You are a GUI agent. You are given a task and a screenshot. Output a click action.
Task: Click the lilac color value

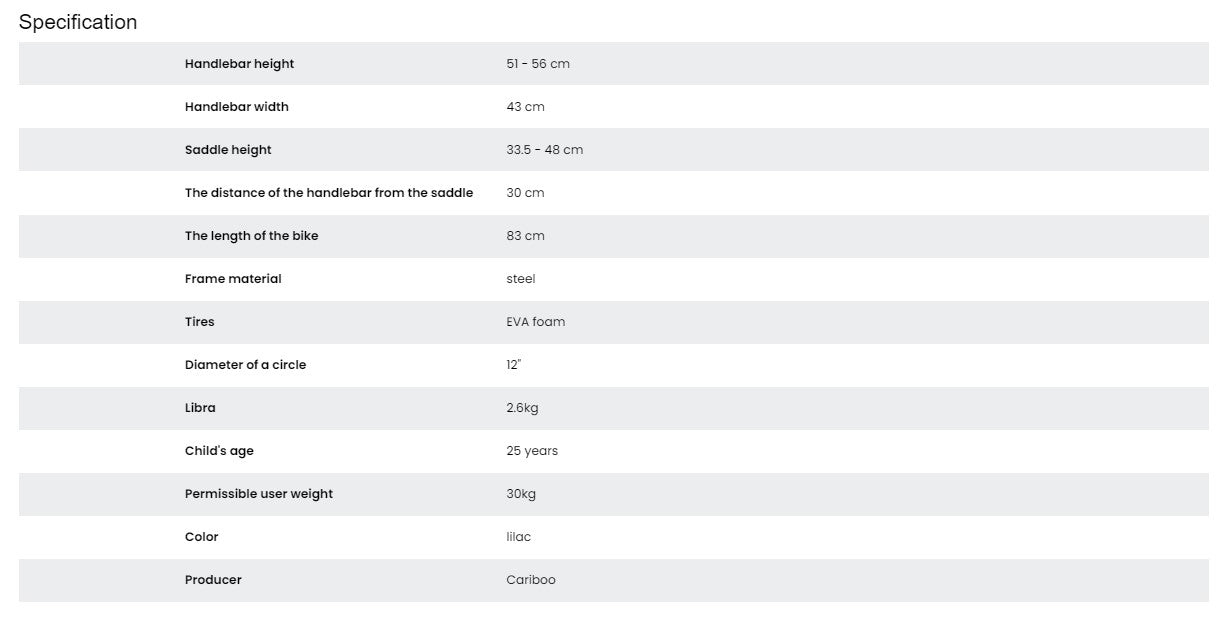pos(518,537)
